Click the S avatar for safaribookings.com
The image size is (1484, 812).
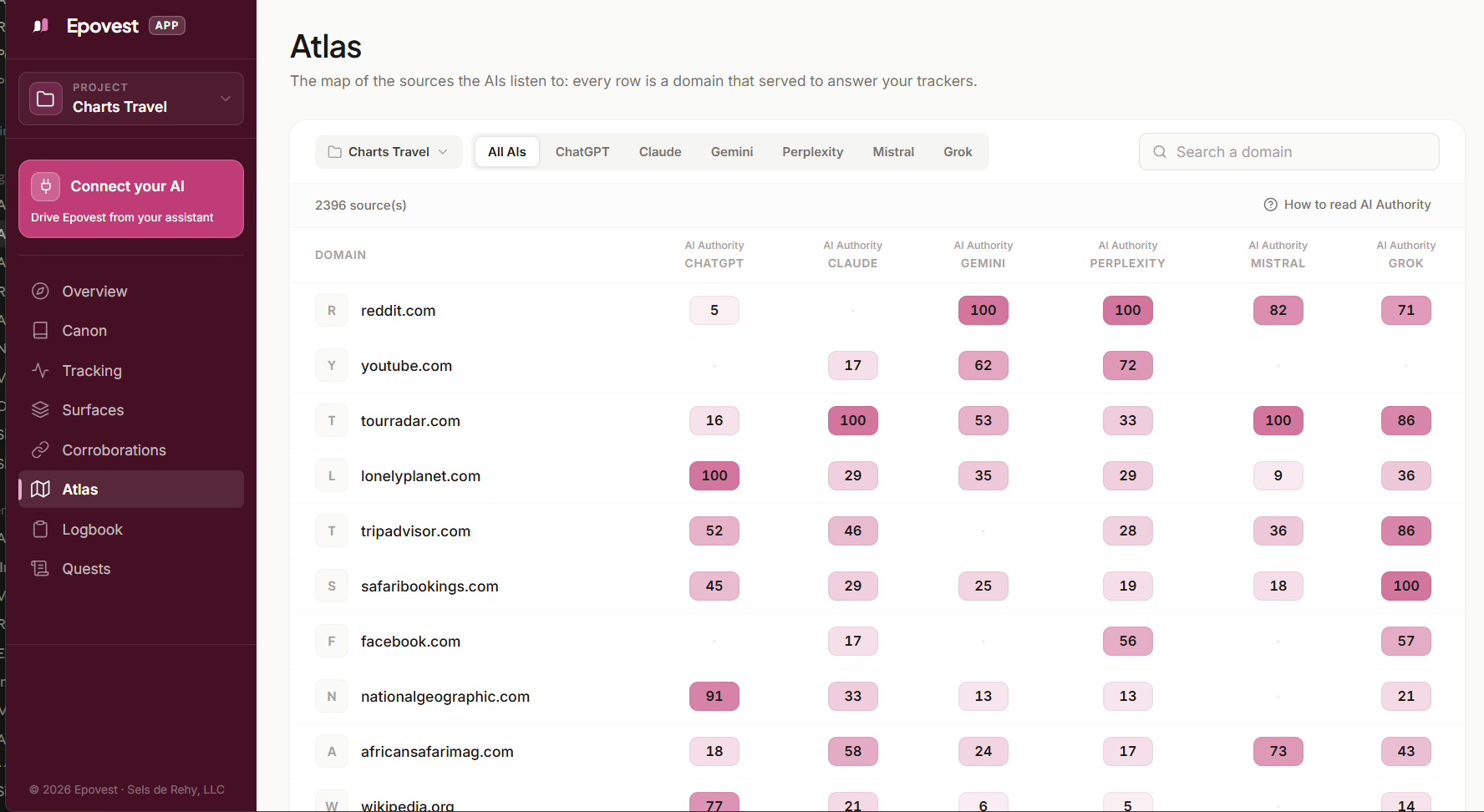pos(332,586)
